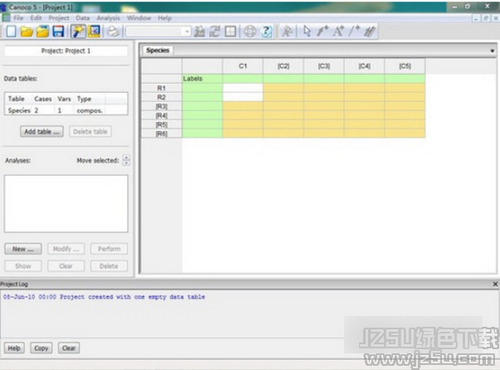This screenshot has width=500, height=370.
Task: Toggle the highlighted wand toolbar button
Action: pyautogui.click(x=78, y=31)
